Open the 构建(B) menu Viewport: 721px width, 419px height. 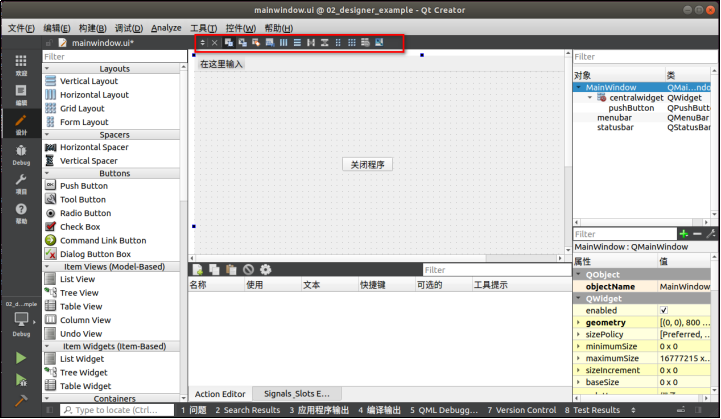pos(92,28)
